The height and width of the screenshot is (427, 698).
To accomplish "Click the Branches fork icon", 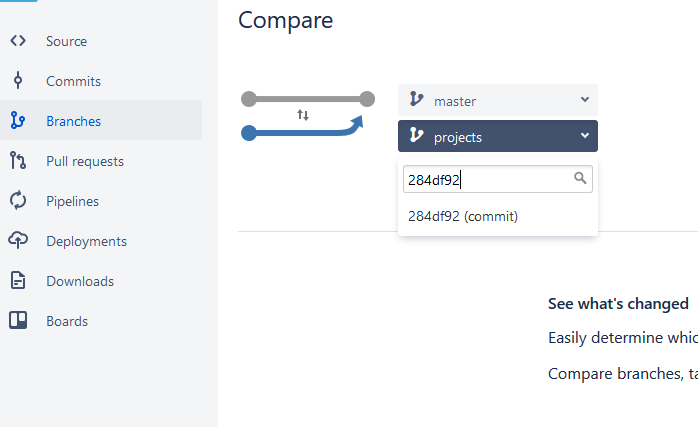I will click(x=18, y=121).
